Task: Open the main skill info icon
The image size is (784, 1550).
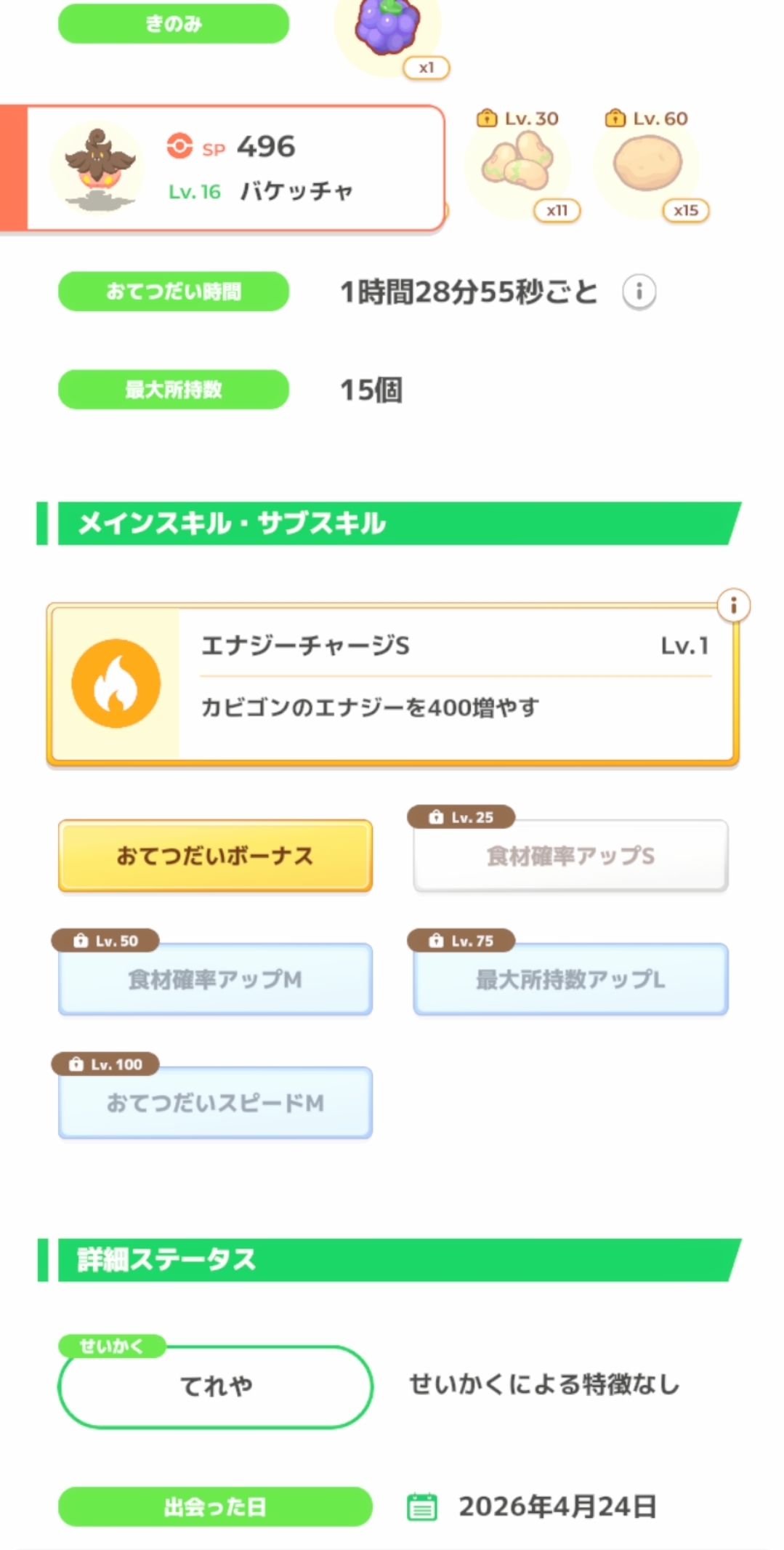Action: click(733, 605)
